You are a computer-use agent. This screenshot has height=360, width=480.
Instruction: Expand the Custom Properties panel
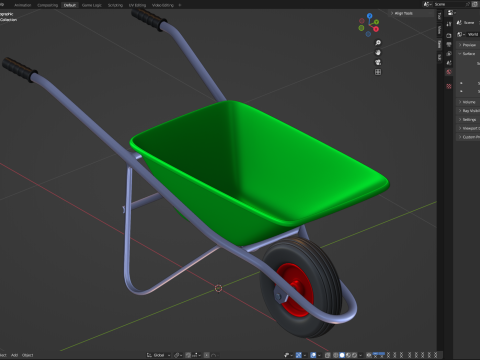click(468, 137)
